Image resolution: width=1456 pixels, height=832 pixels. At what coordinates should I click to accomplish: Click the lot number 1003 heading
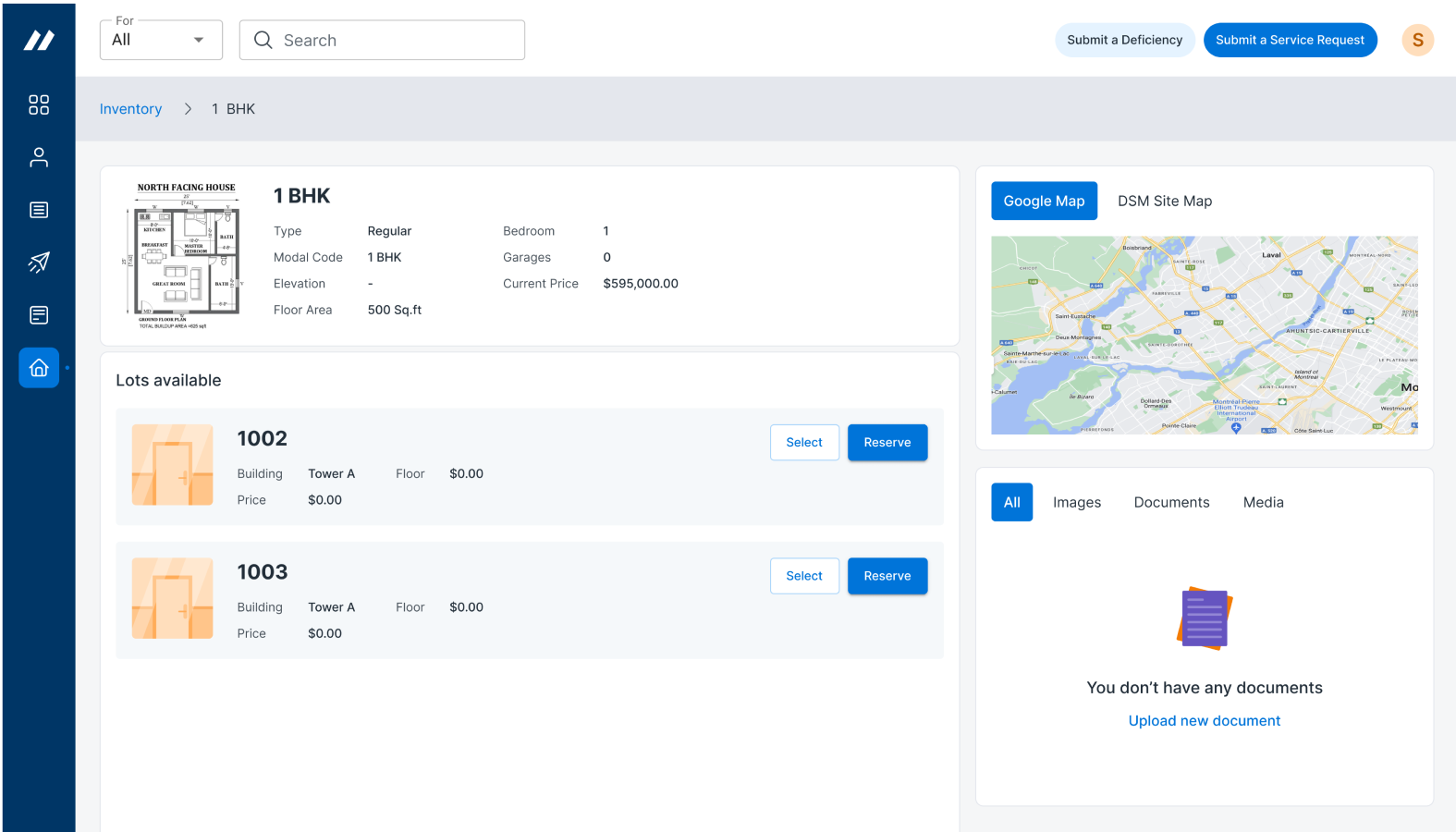pos(263,572)
